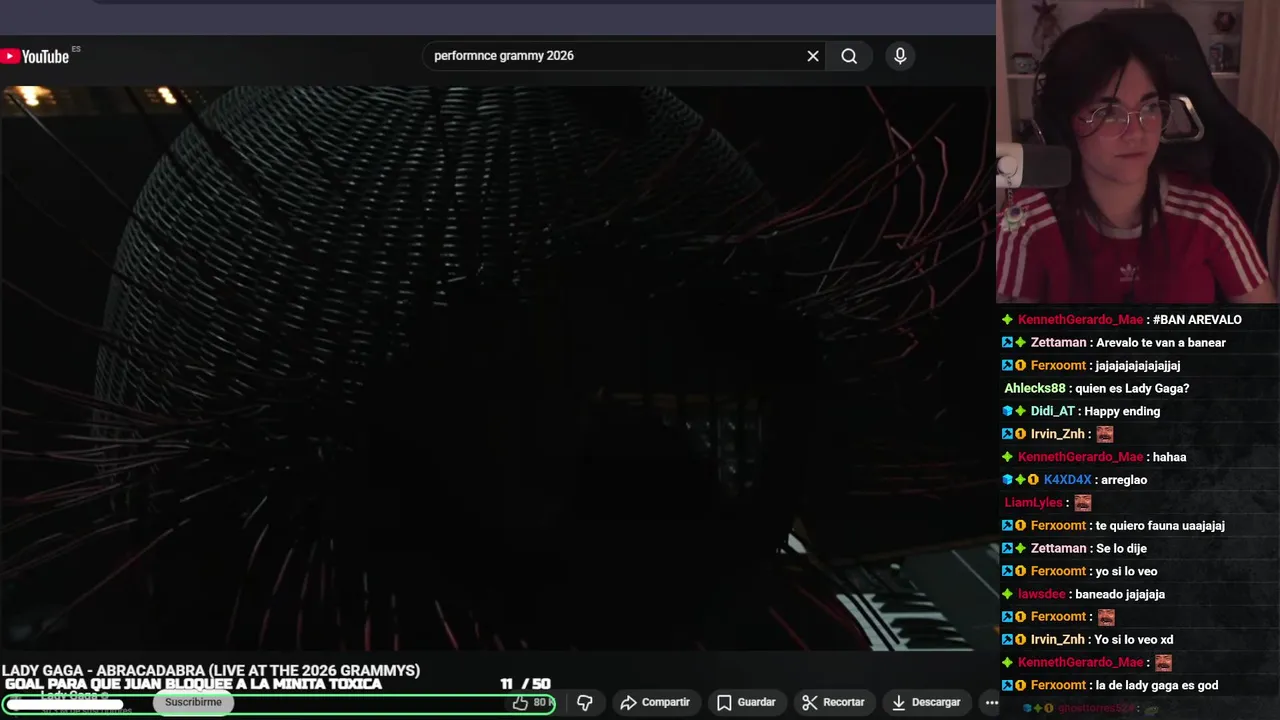Click the streamer webcam feed
This screenshot has height=720, width=1280.
click(1138, 151)
